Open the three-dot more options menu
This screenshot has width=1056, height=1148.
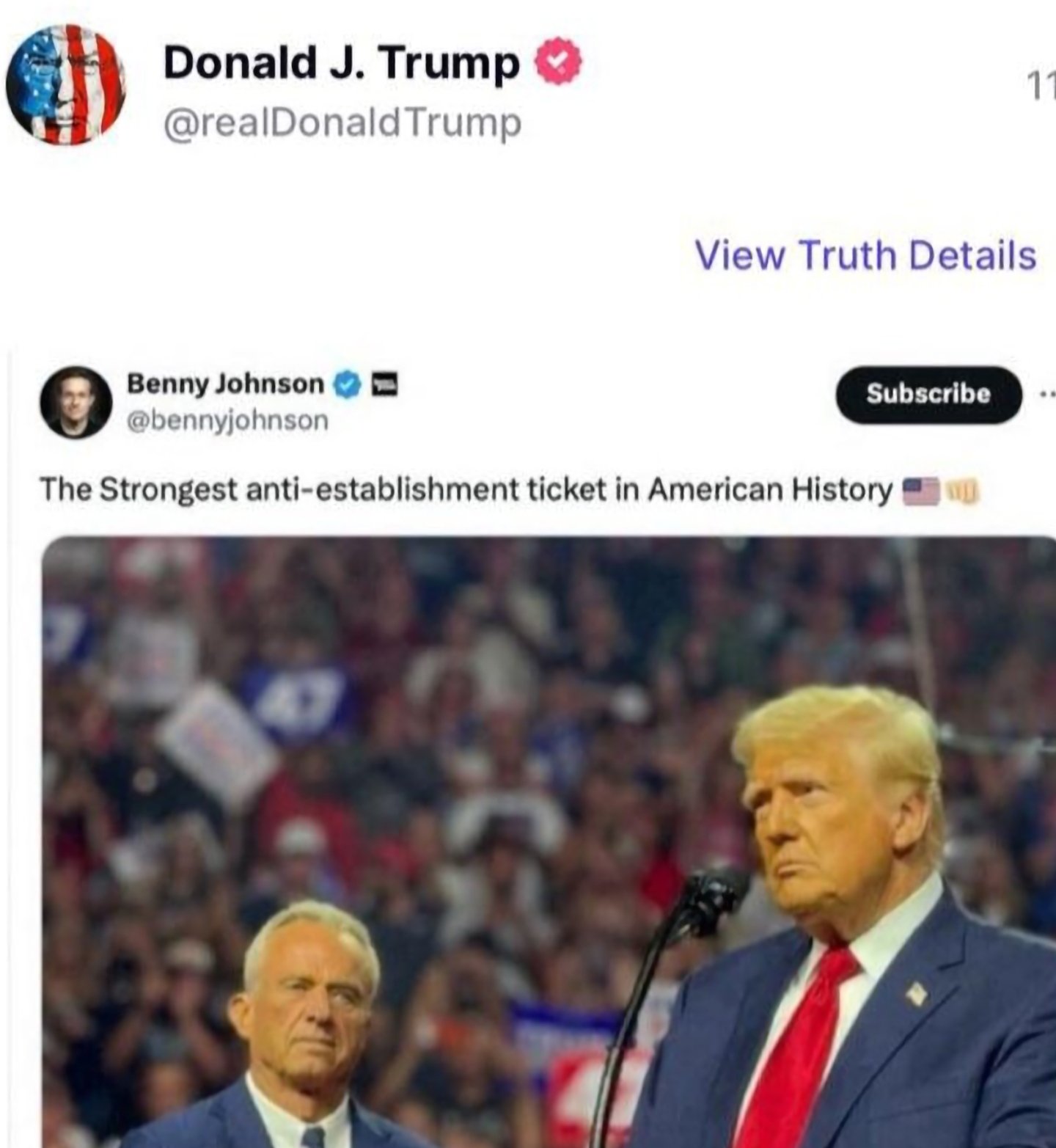(1047, 394)
